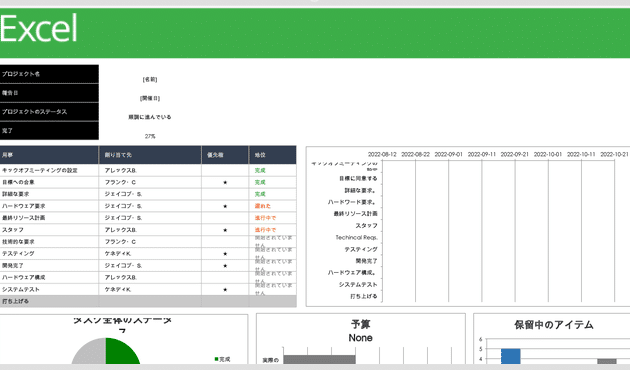Viewport: 630px width, 370px height.
Task: Click the 2022-10-01 date on Gantt axis
Action: (x=548, y=154)
